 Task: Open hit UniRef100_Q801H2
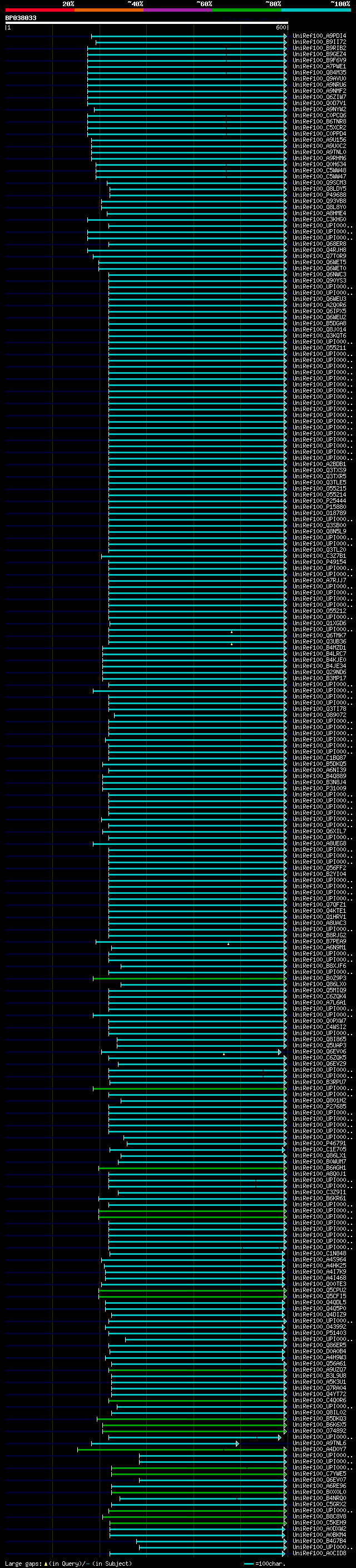coord(319,1101)
